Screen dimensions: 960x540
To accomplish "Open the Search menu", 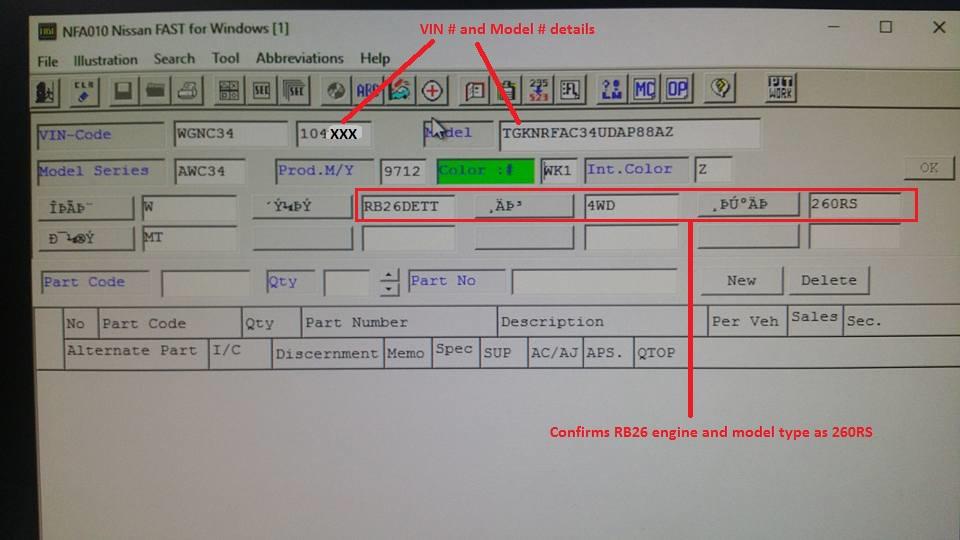I will click(174, 59).
